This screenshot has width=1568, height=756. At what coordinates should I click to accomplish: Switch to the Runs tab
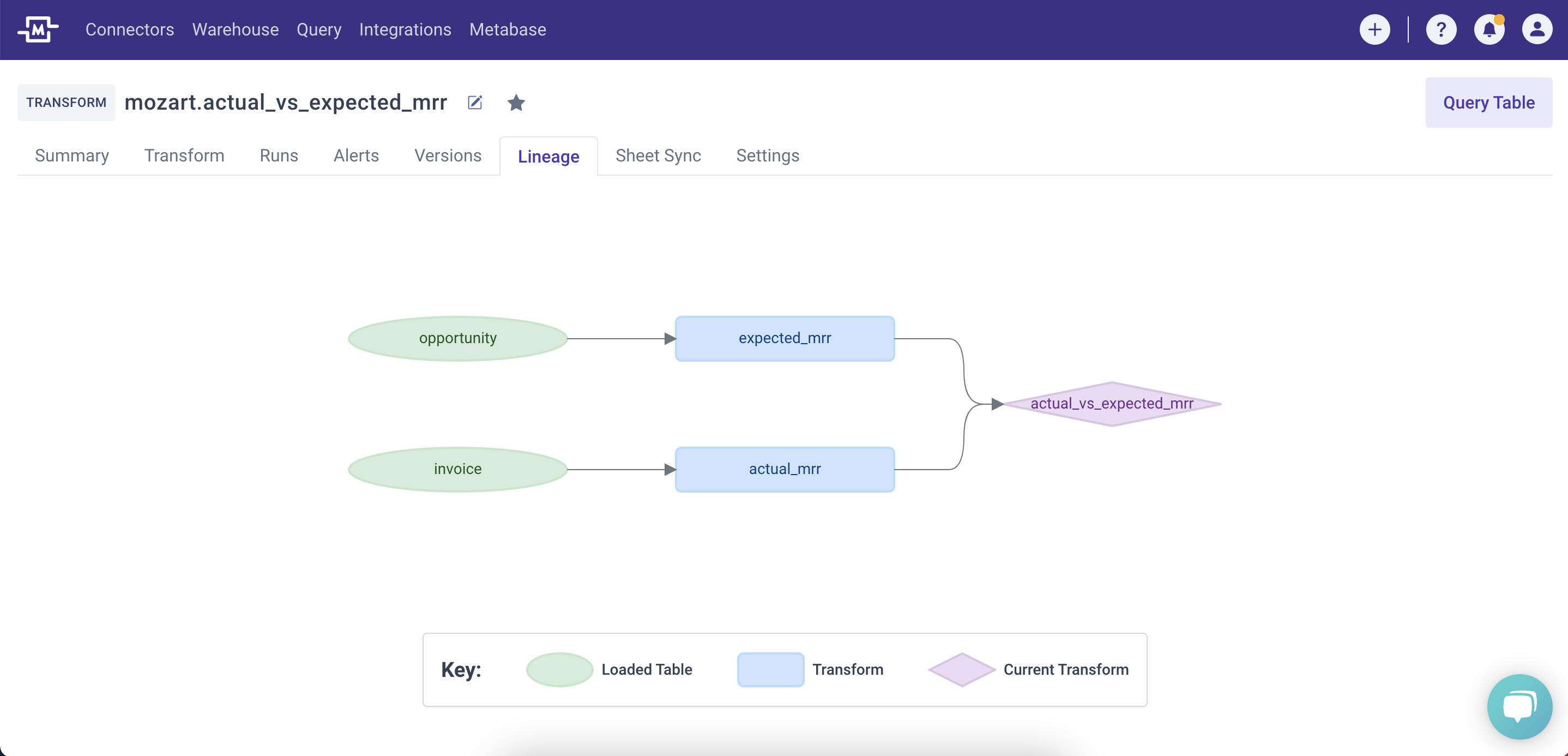tap(279, 155)
